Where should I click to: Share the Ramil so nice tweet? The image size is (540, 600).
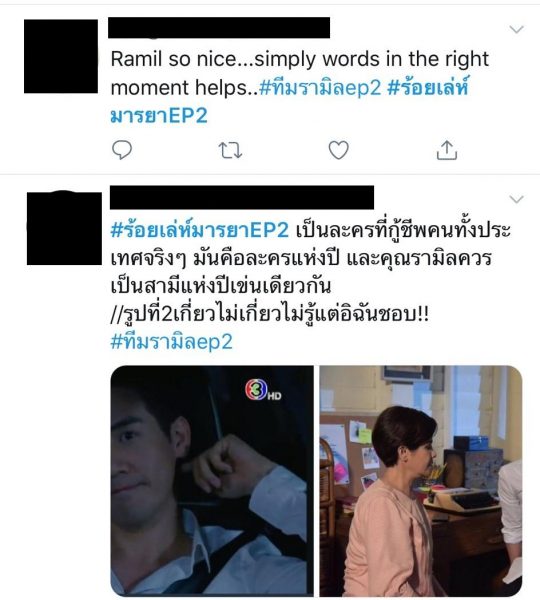point(447,150)
